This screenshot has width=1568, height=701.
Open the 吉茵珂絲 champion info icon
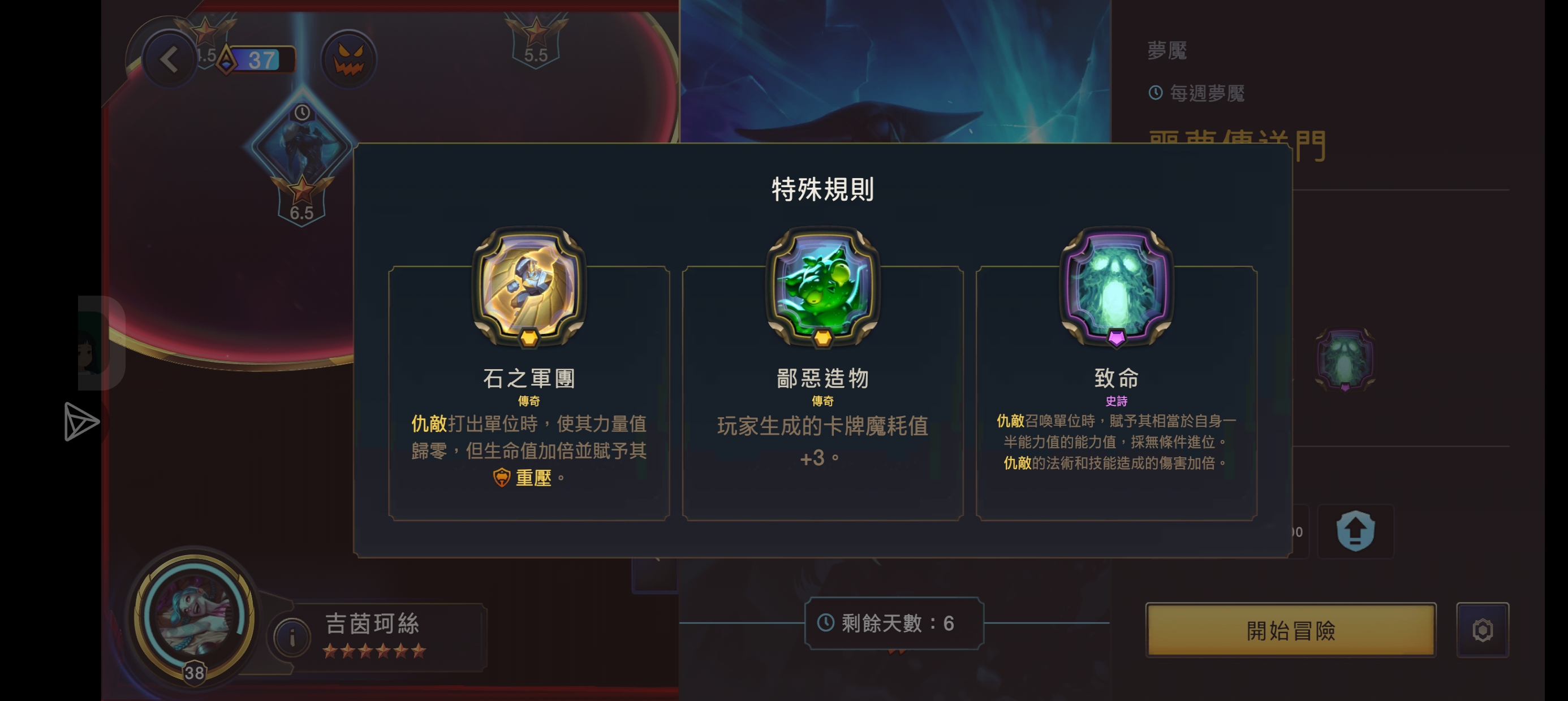(292, 637)
